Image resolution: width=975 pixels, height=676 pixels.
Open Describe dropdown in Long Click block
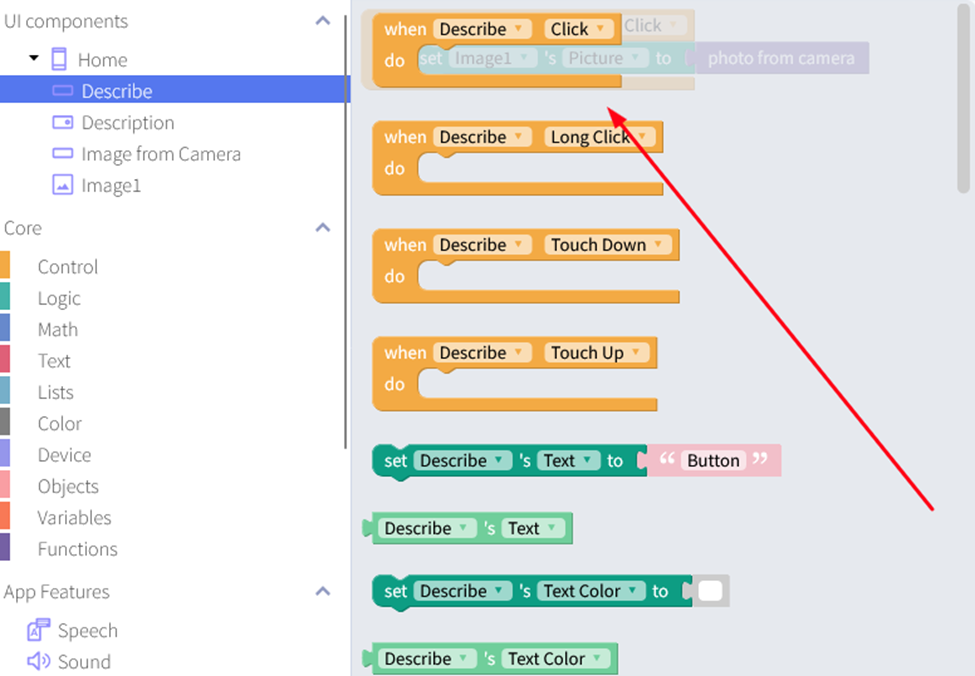click(x=482, y=136)
